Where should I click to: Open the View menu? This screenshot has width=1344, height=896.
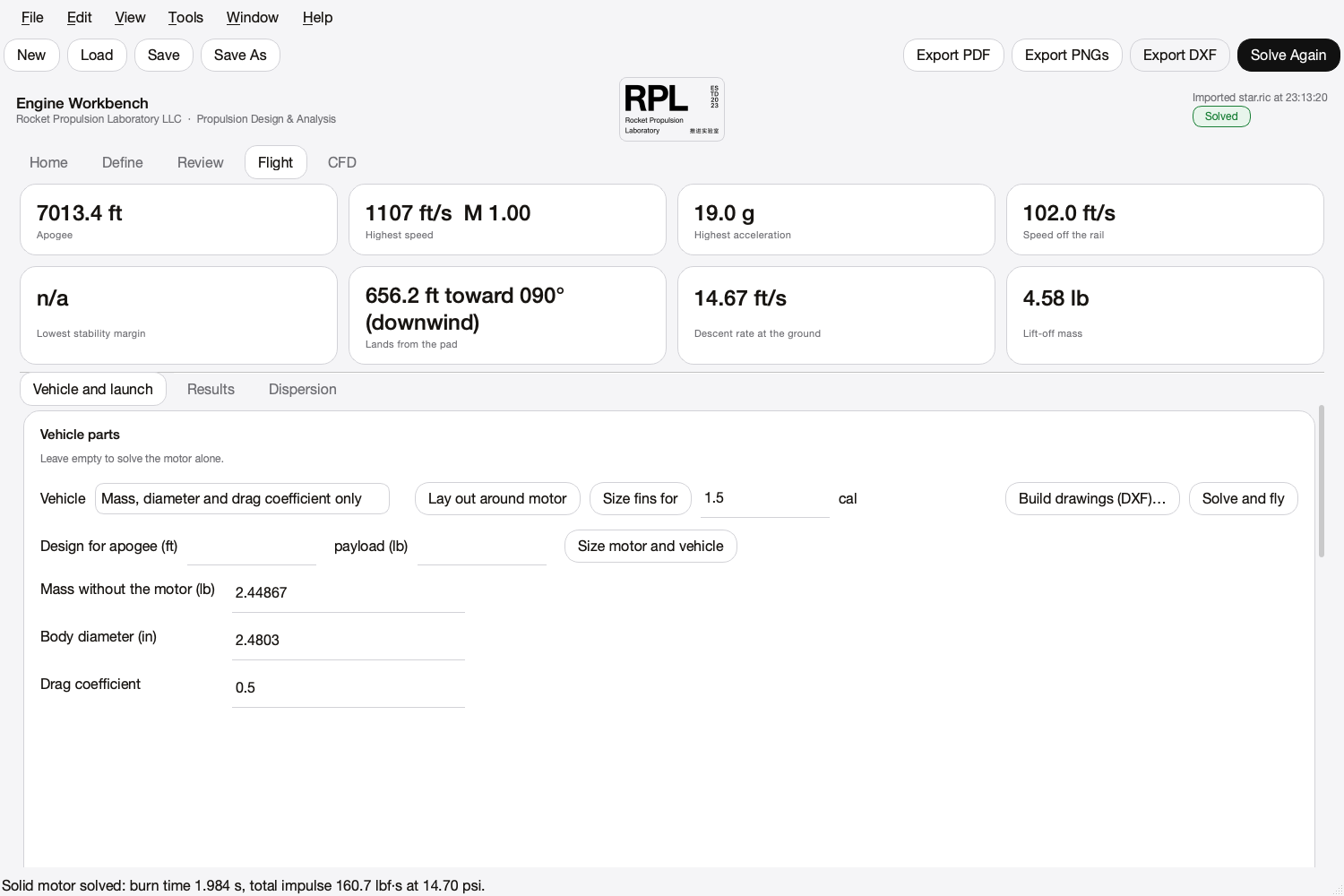pos(130,17)
